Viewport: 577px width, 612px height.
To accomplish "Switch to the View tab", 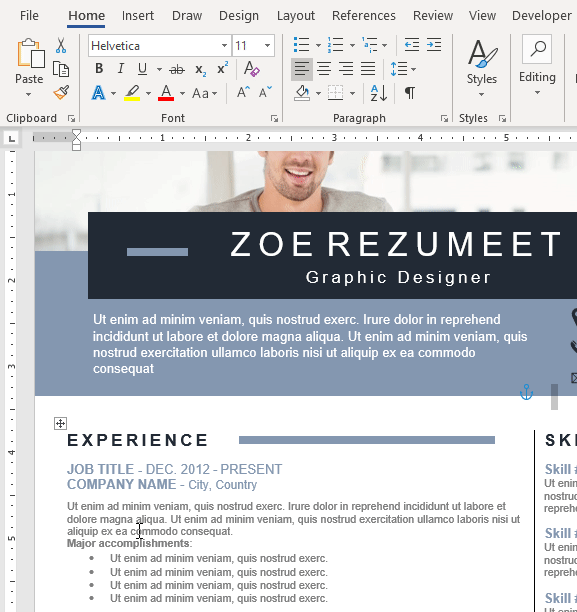I will click(483, 16).
